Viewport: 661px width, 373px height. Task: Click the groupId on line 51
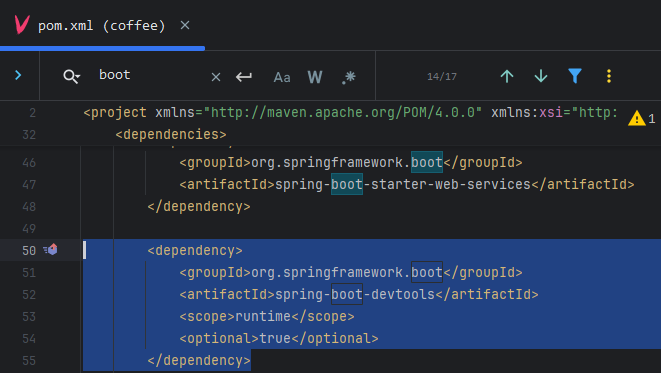pyautogui.click(x=351, y=272)
